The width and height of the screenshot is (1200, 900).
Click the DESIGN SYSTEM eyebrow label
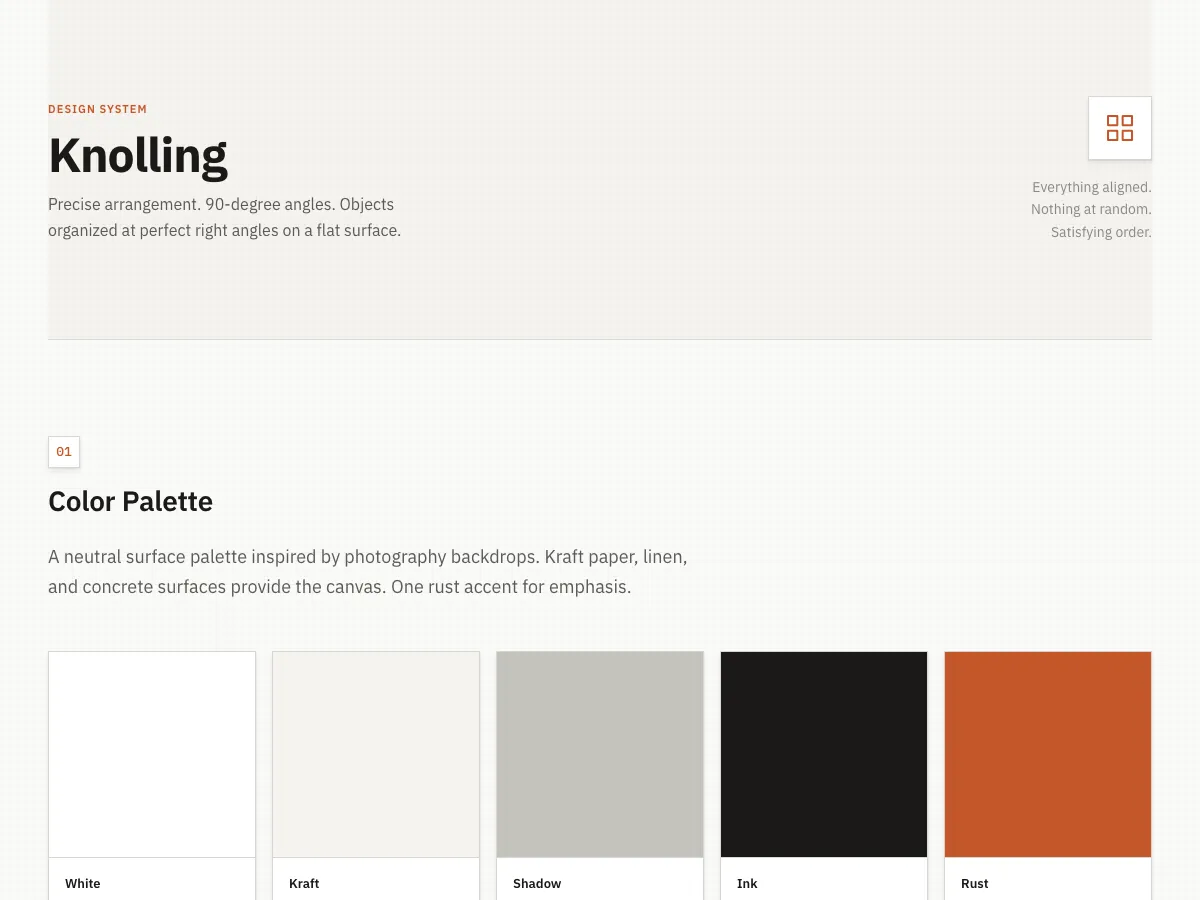[x=97, y=109]
